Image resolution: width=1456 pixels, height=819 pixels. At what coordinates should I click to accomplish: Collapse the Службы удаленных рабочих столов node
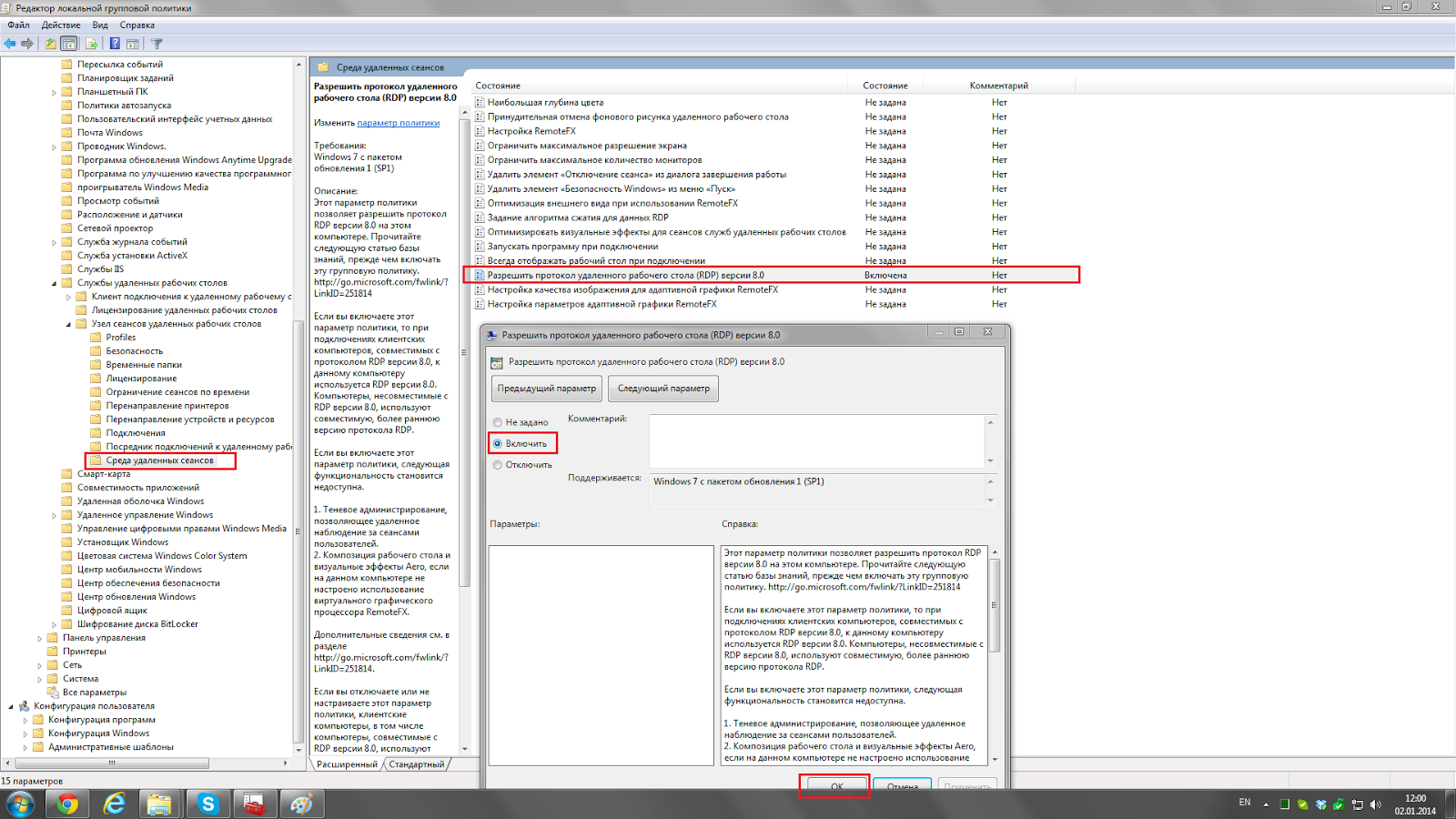[x=54, y=283]
